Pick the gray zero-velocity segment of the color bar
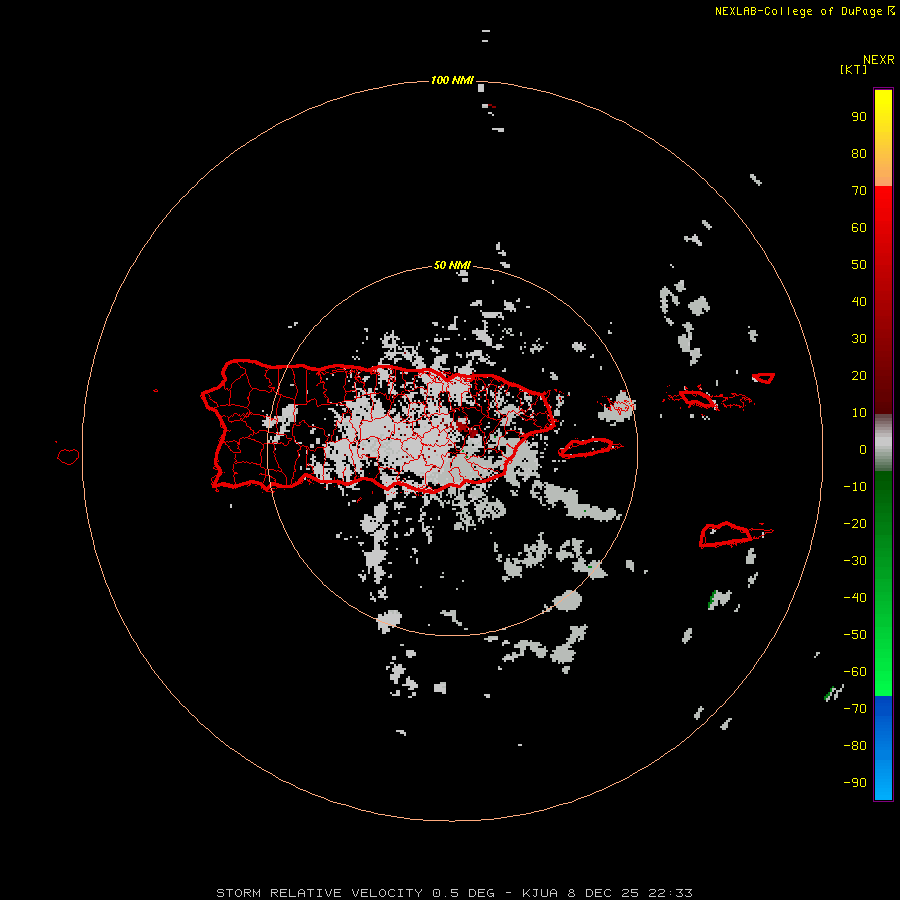 [x=883, y=443]
